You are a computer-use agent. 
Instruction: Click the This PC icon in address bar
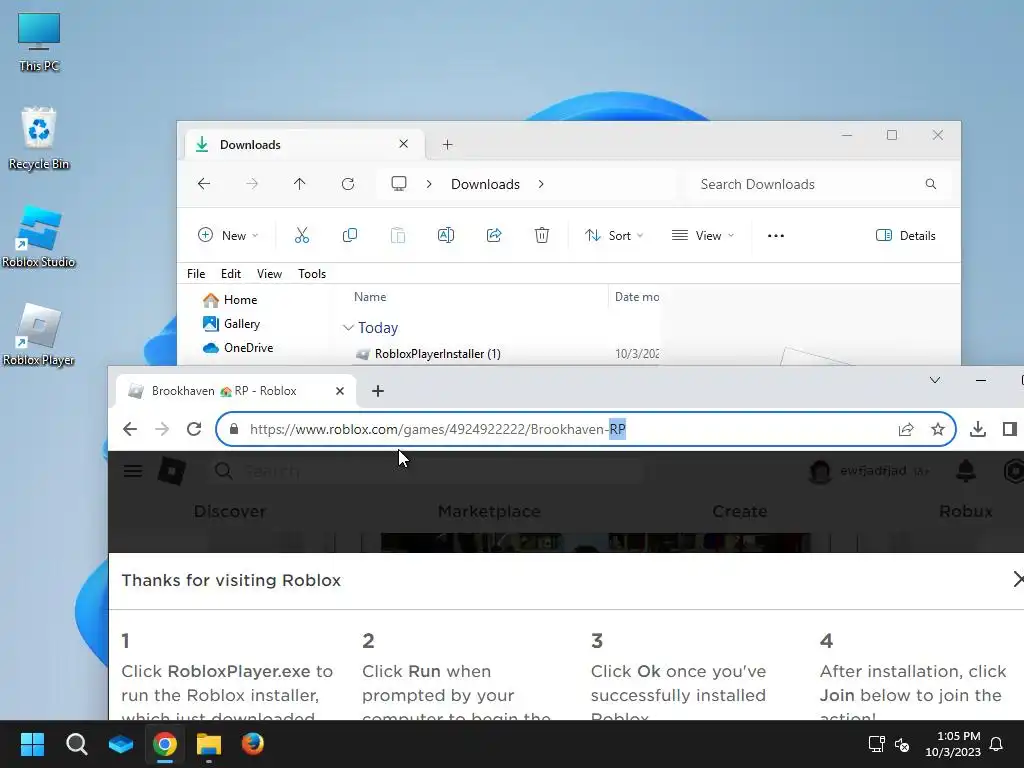click(399, 184)
